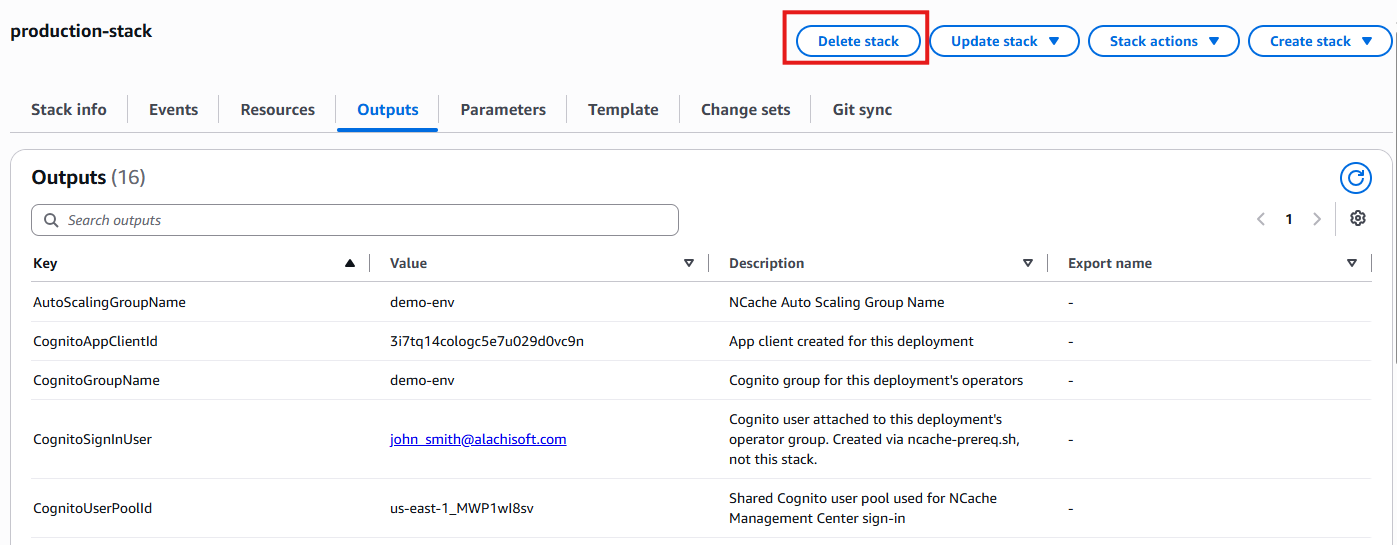The height and width of the screenshot is (545, 1397).
Task: Click the Description column header
Action: coord(766,263)
